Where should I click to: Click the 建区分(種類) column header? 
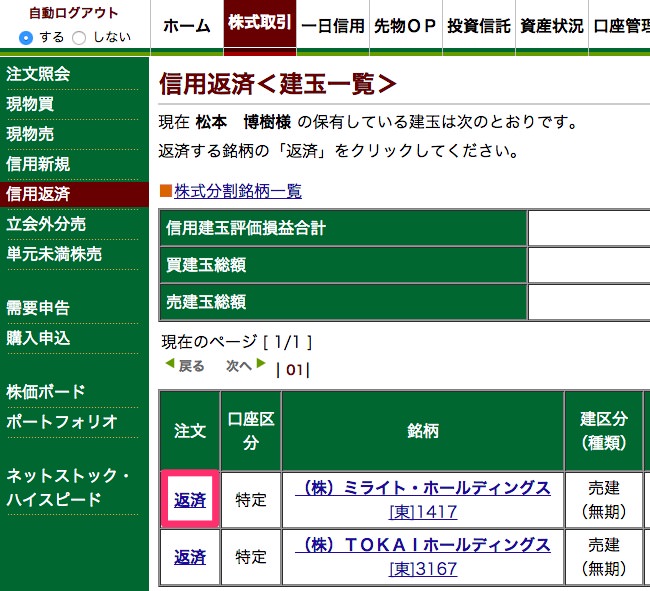pyautogui.click(x=604, y=431)
